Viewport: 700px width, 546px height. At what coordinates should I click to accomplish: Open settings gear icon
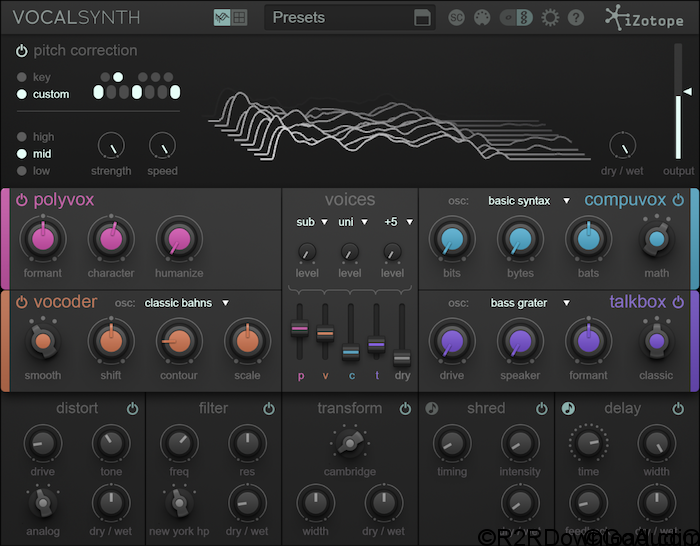(x=550, y=18)
